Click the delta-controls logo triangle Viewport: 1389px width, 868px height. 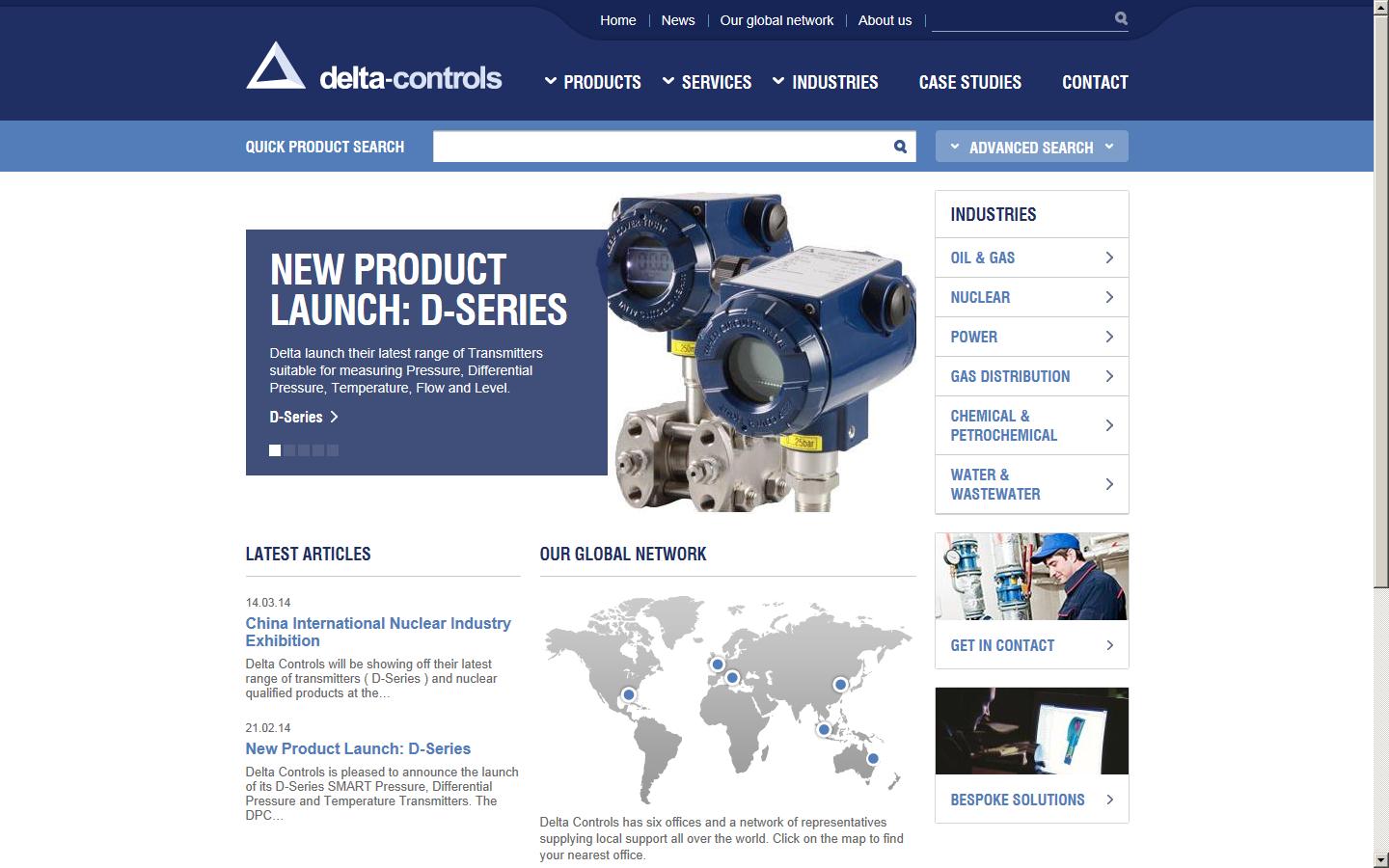(274, 68)
